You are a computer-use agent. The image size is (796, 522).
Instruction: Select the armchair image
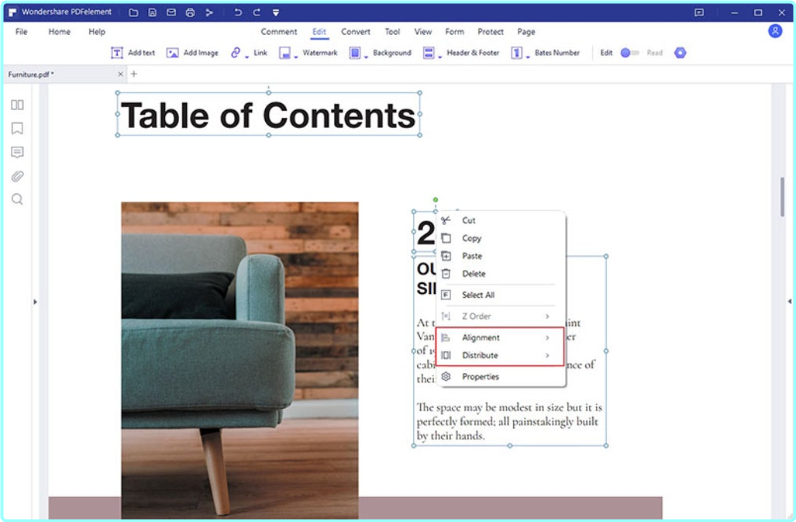pyautogui.click(x=240, y=360)
